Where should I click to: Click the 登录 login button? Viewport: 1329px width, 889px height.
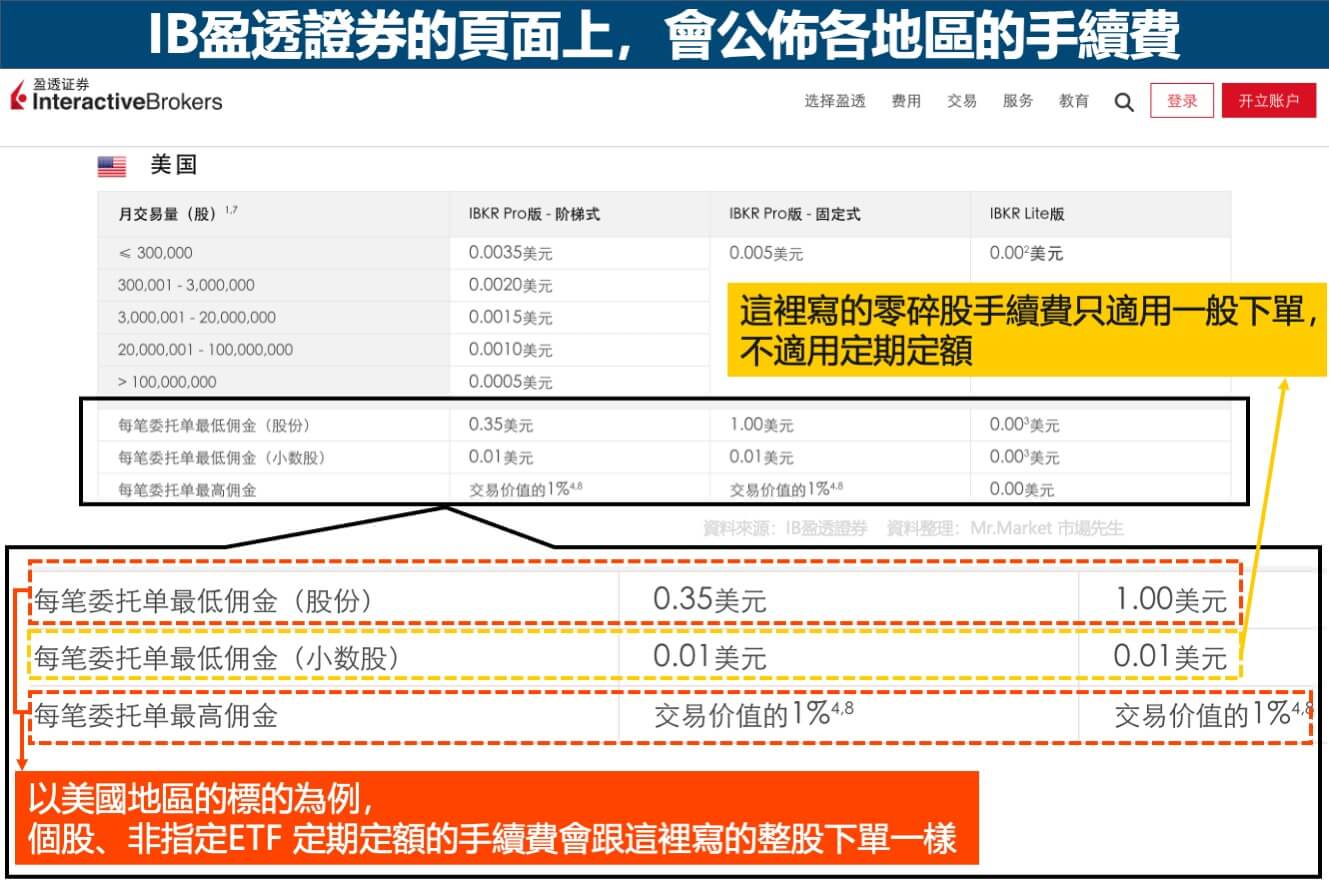click(1182, 101)
